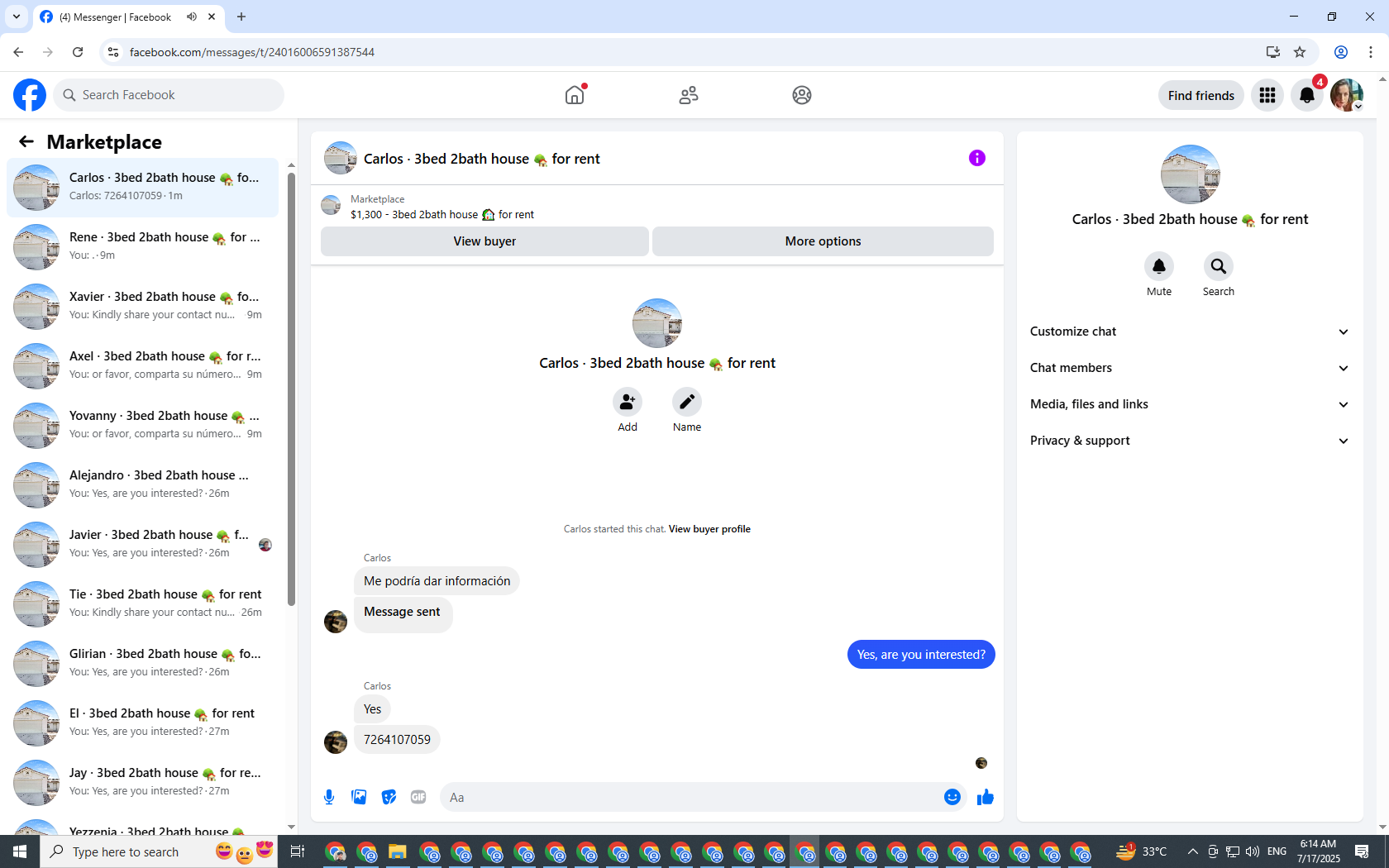Open the View buyer profile link
The image size is (1389, 868).
[x=709, y=529]
